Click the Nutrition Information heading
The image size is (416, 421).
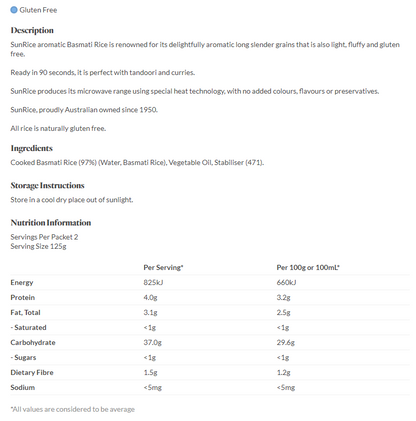tap(51, 223)
